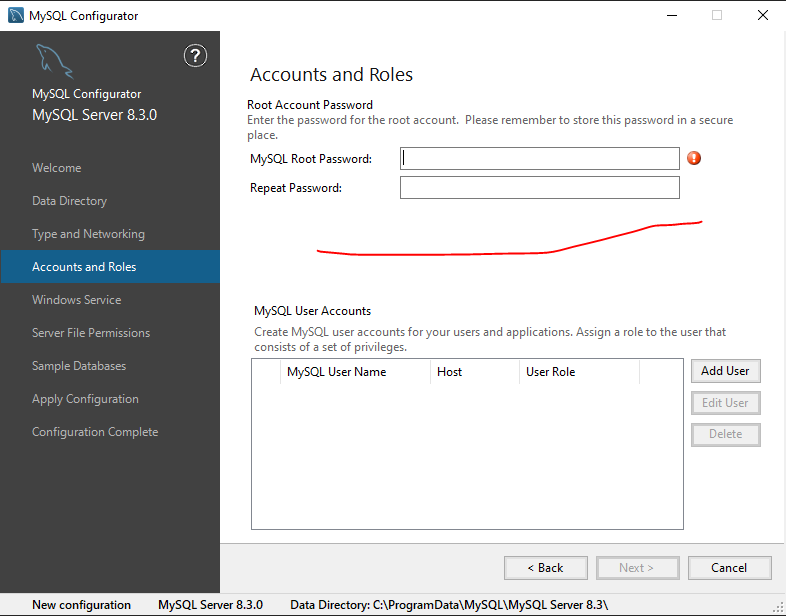Cancel the configuration wizard
This screenshot has width=786, height=616.
pos(729,568)
